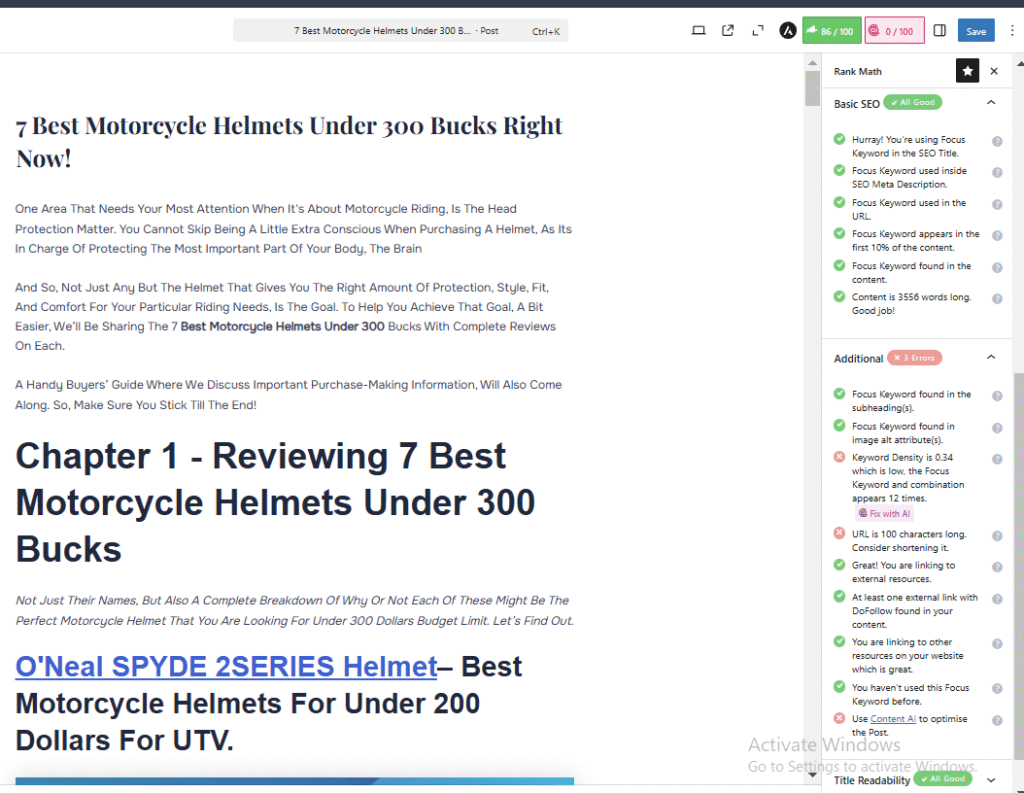Open help for image alt attribute check

[997, 428]
